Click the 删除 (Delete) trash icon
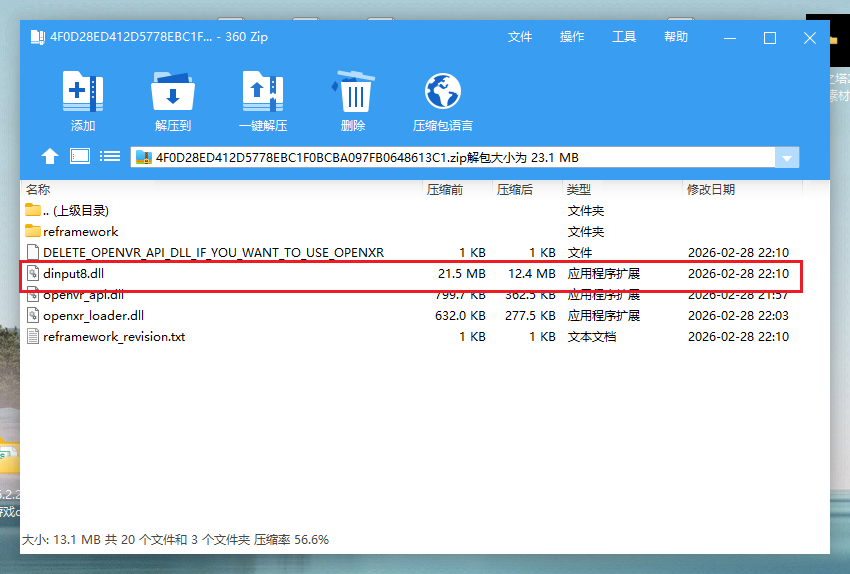Screen dimensions: 850x574 tap(353, 92)
